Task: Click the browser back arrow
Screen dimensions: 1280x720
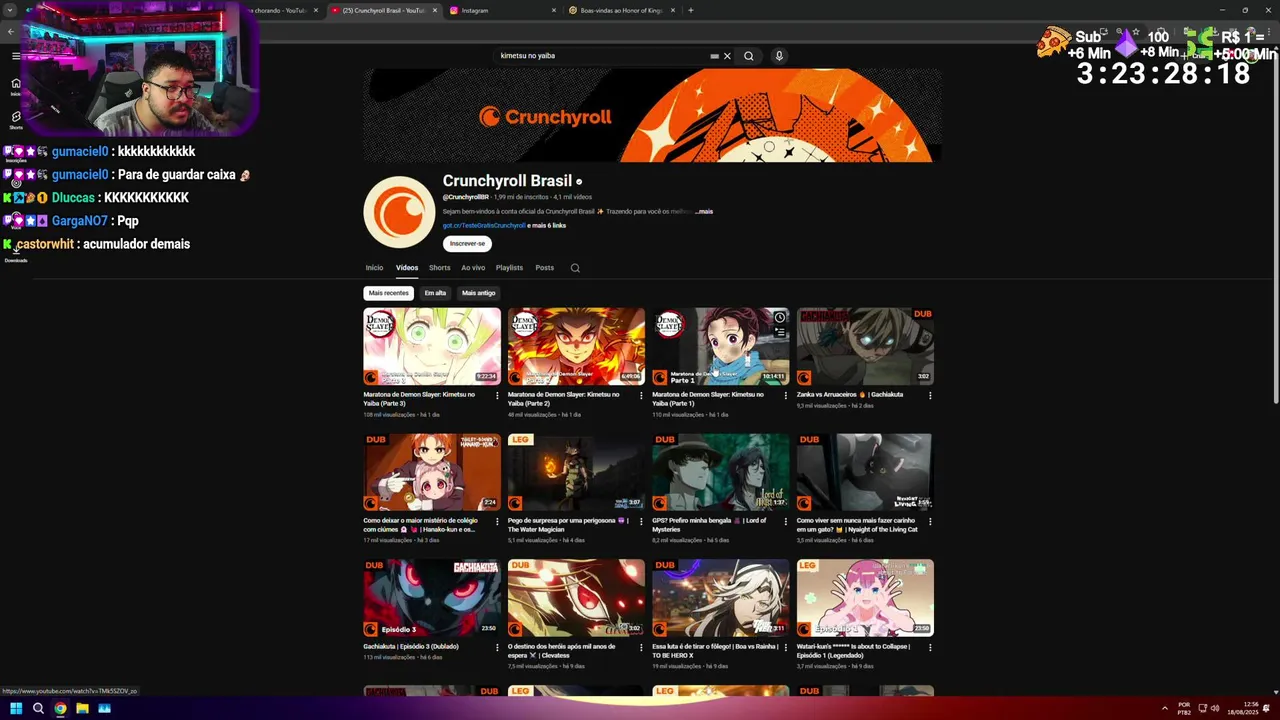Action: (11, 32)
